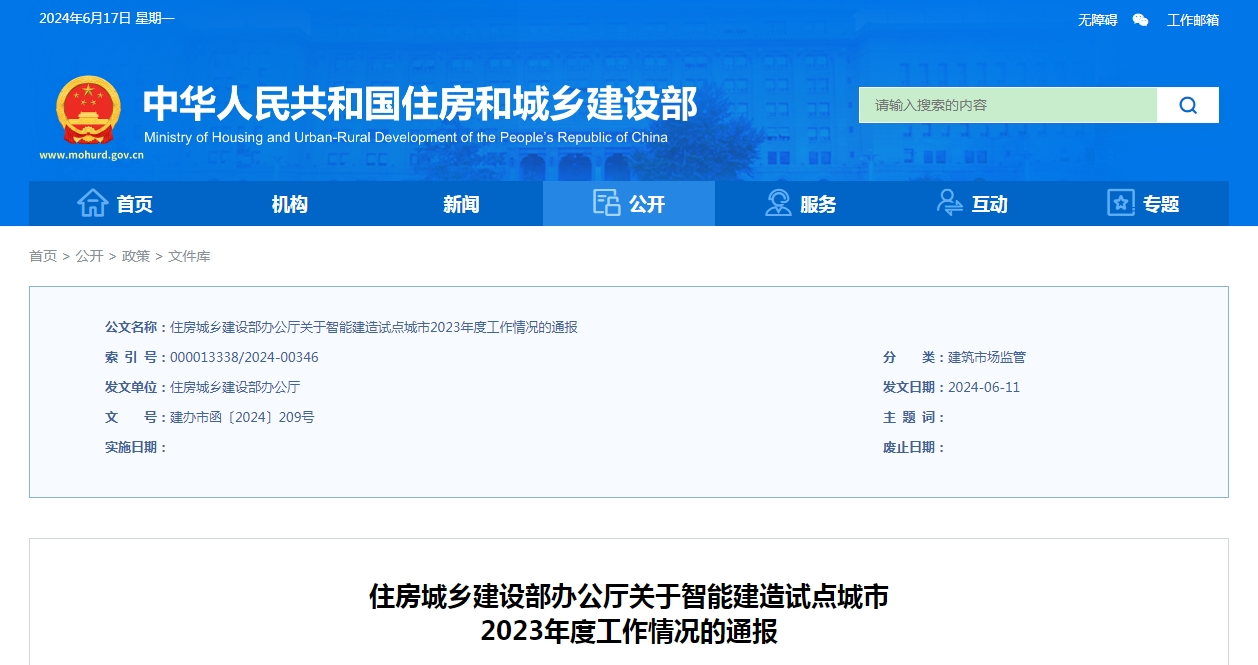
Task: Go to the 互动 tab label
Action: pyautogui.click(x=990, y=204)
